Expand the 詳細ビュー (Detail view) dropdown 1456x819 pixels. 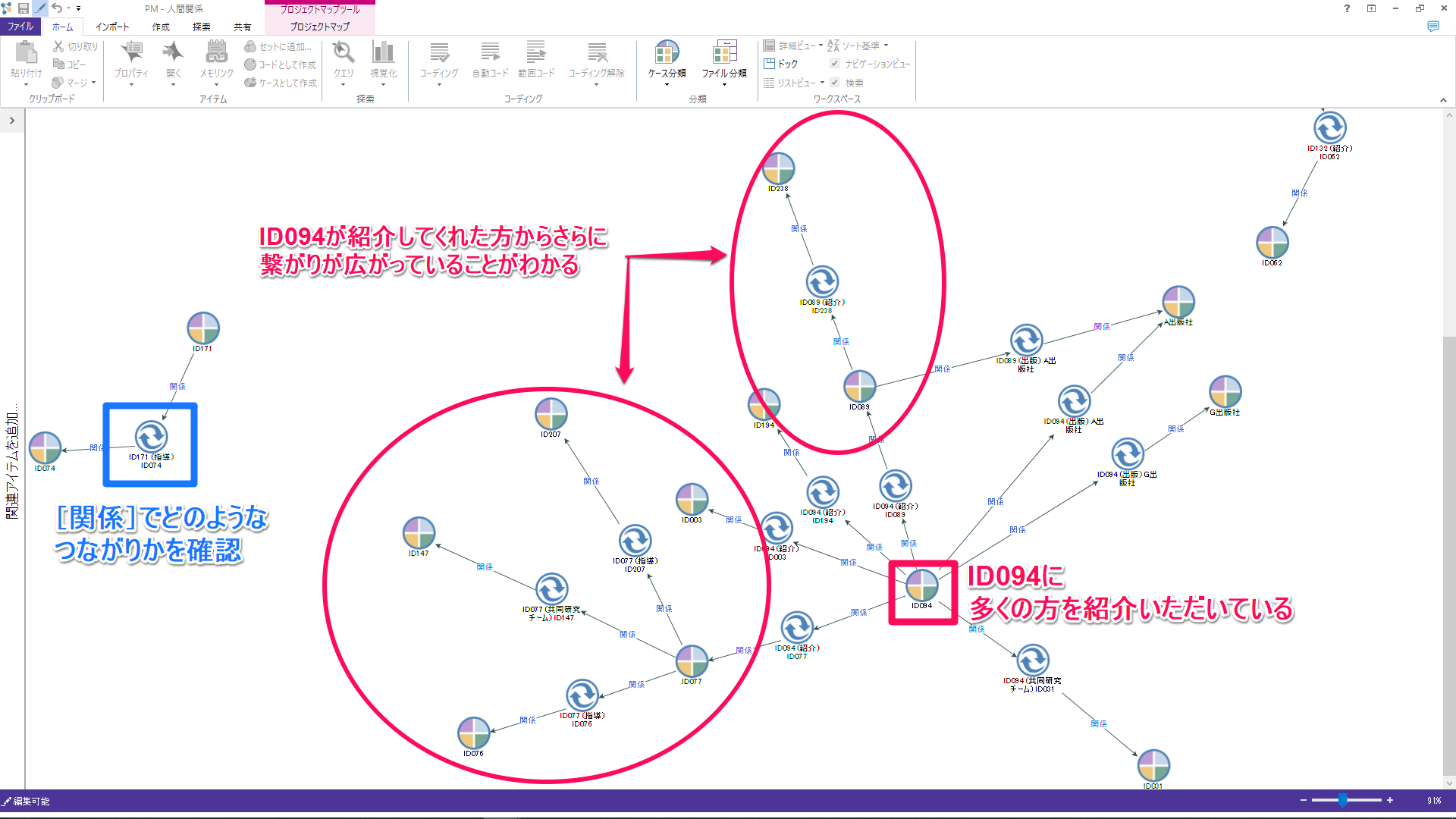[793, 45]
